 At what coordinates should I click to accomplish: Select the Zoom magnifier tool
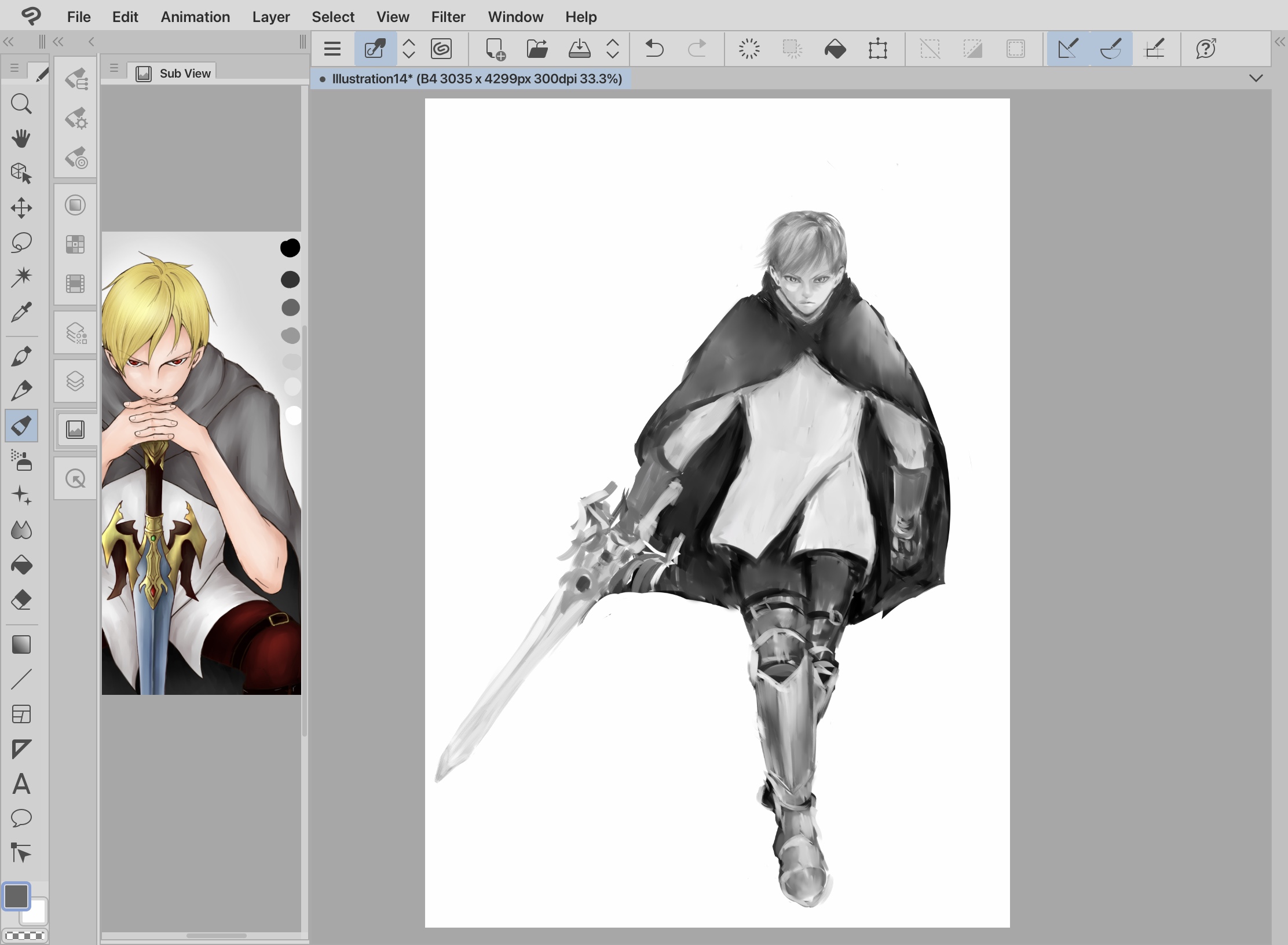21,104
